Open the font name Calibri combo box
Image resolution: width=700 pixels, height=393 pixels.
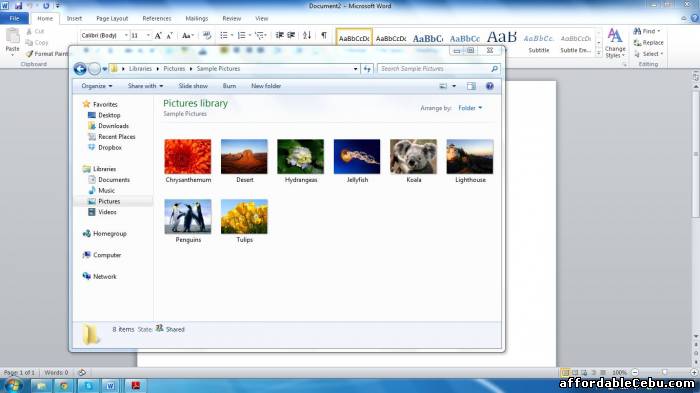(104, 35)
